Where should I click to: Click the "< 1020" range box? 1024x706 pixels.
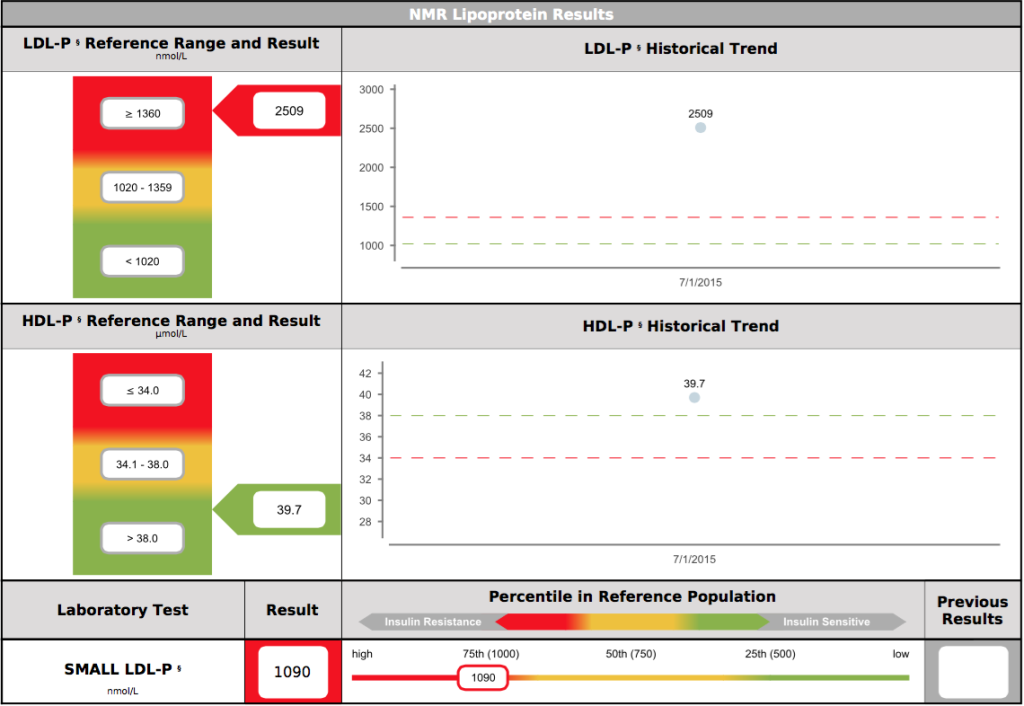click(142, 261)
